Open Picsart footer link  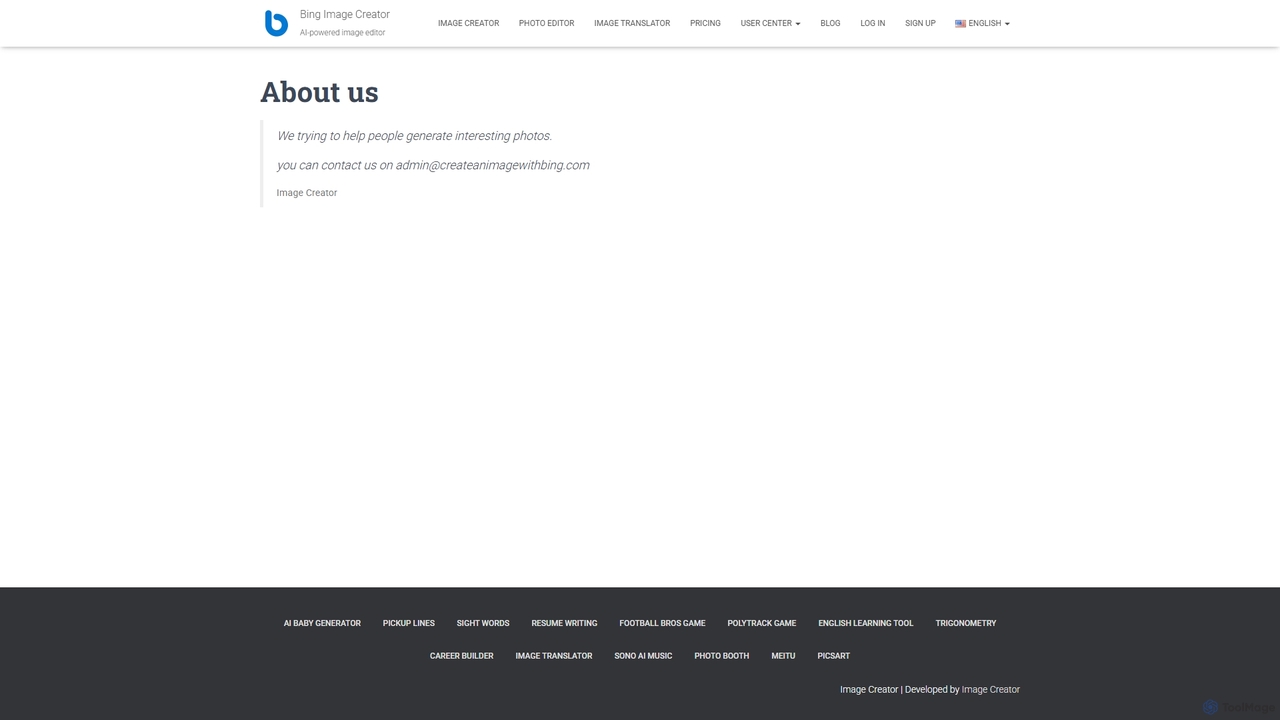[833, 656]
